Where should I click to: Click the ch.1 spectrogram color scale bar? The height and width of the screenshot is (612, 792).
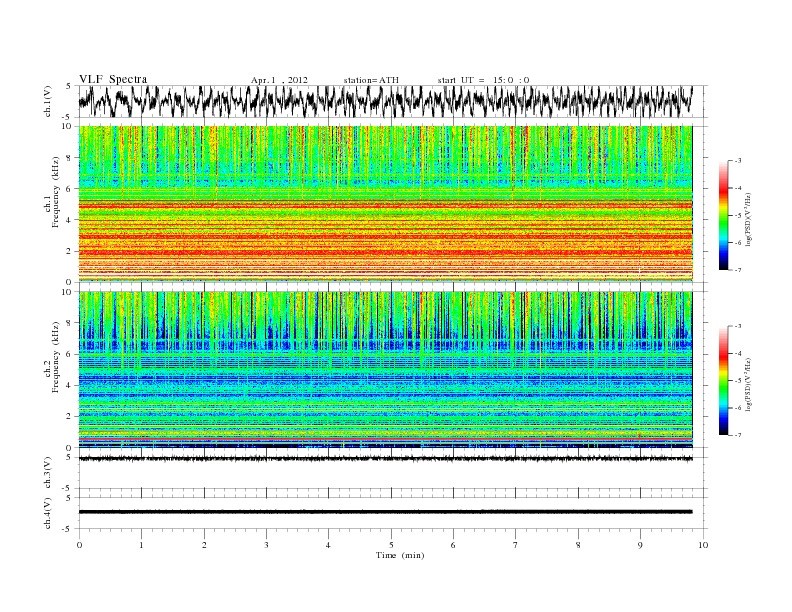tap(724, 215)
